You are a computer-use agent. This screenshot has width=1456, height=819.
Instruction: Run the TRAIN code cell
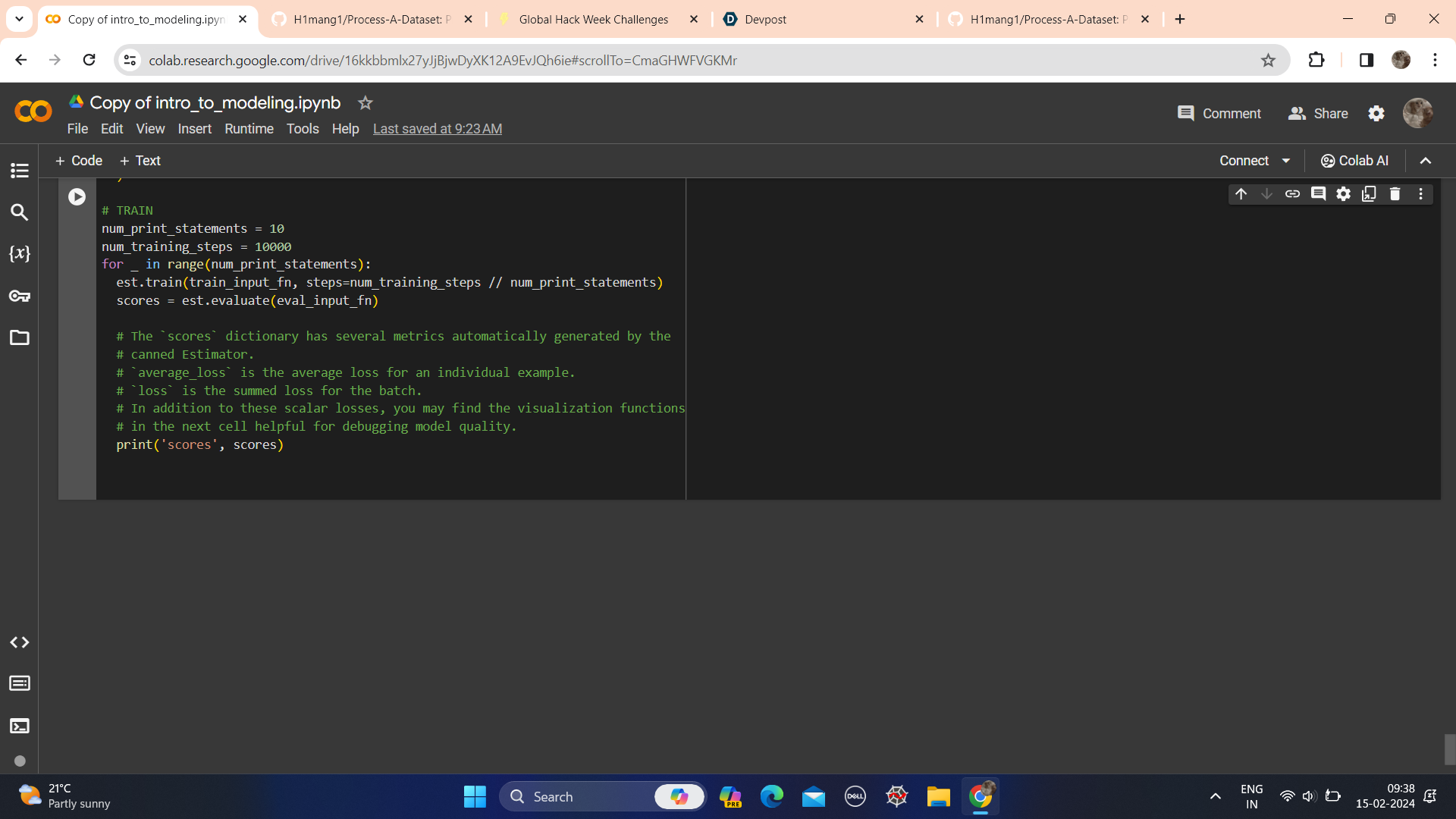click(x=77, y=196)
